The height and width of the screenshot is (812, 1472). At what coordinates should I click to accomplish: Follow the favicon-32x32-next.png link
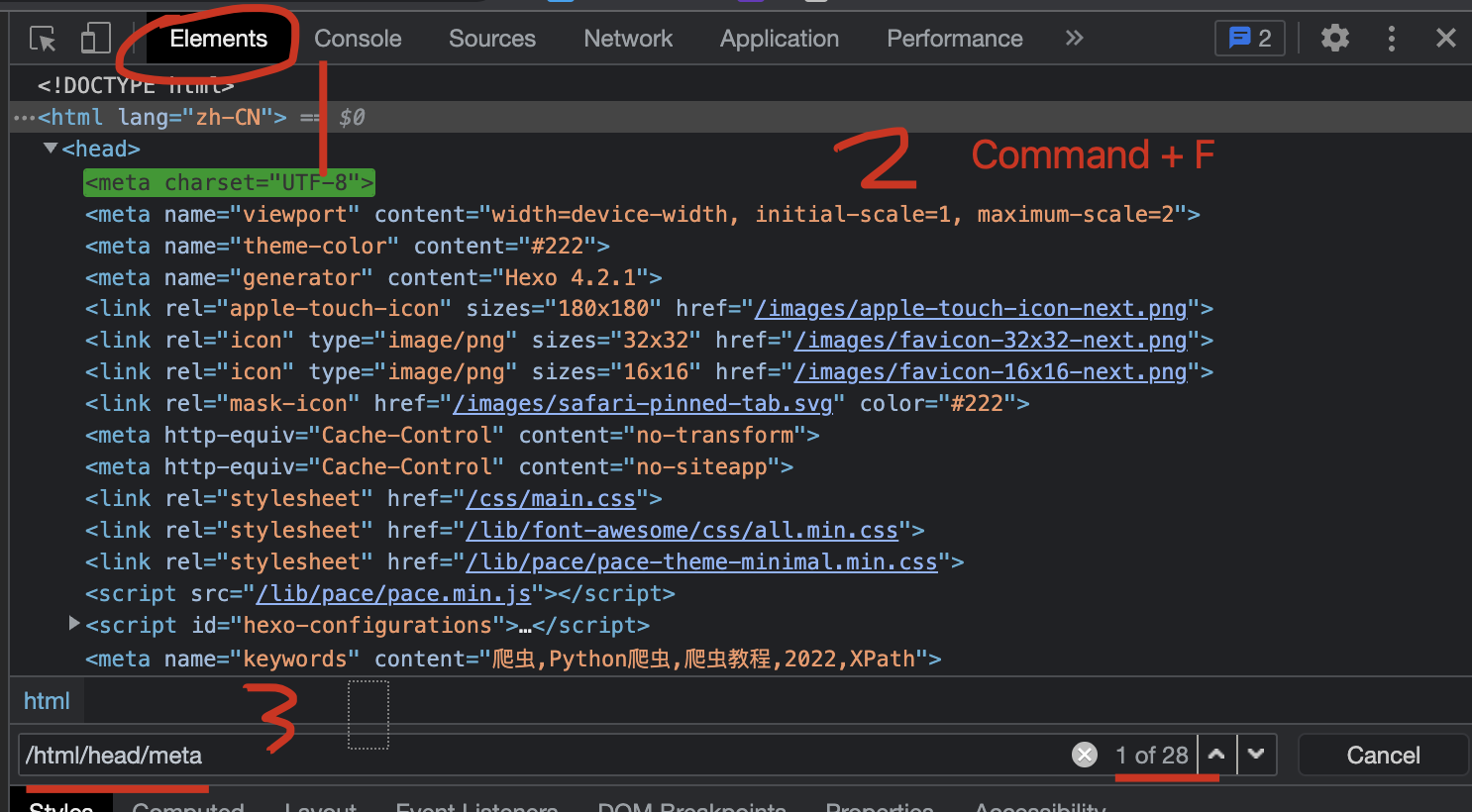point(991,341)
